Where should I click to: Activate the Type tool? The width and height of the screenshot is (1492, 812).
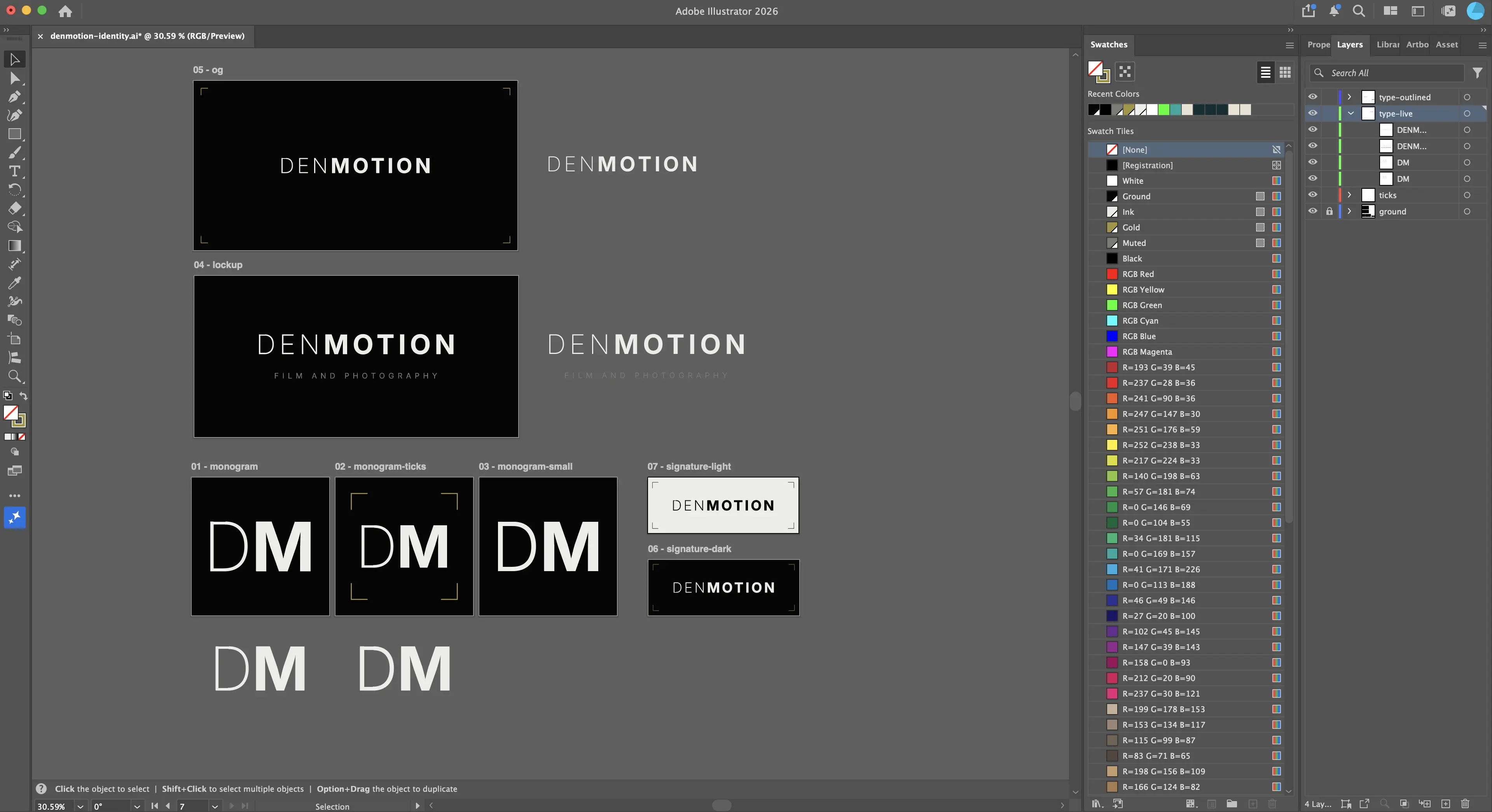coord(14,171)
